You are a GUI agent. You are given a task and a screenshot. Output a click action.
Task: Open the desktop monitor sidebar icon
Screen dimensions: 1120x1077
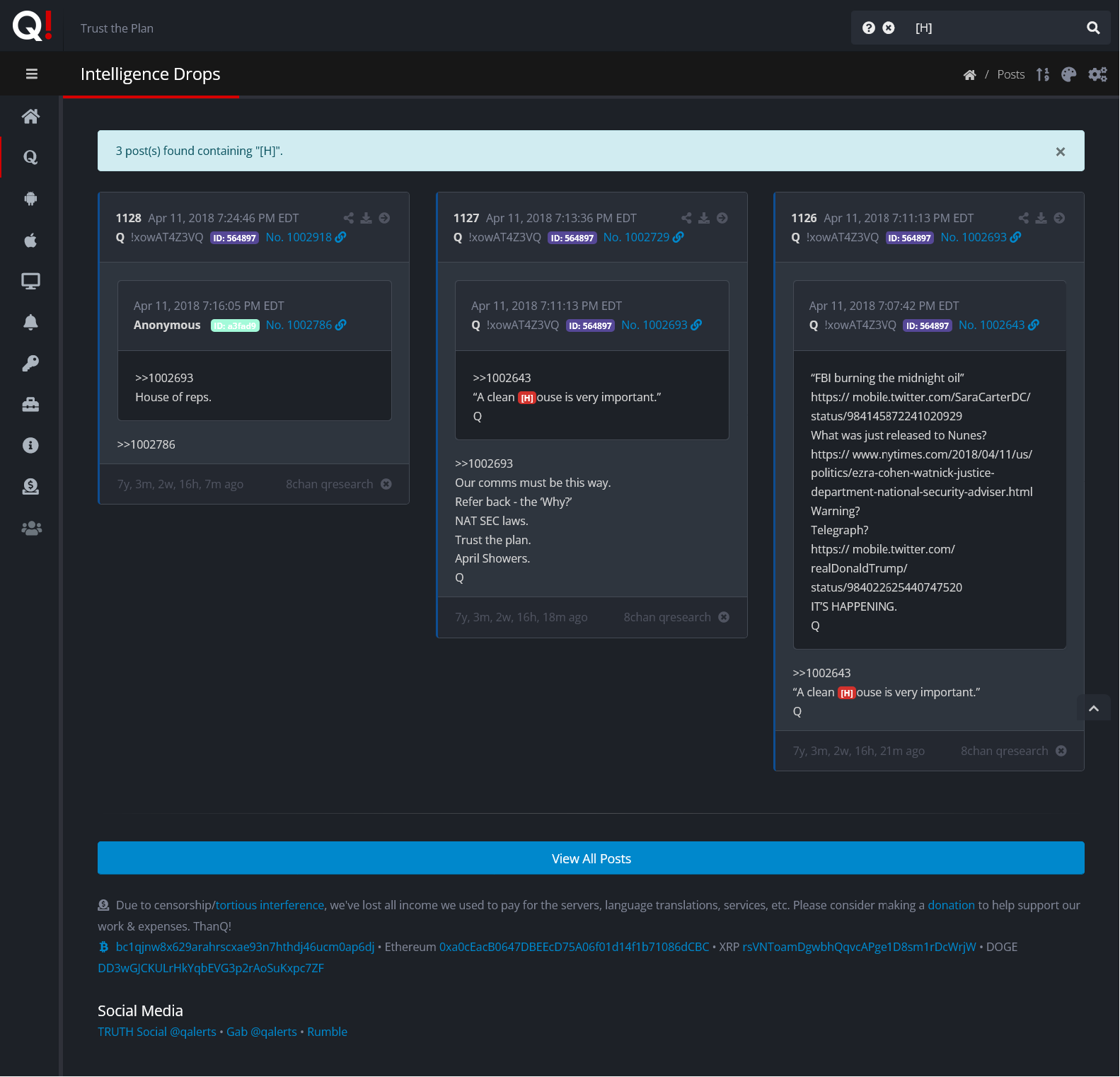pos(30,281)
